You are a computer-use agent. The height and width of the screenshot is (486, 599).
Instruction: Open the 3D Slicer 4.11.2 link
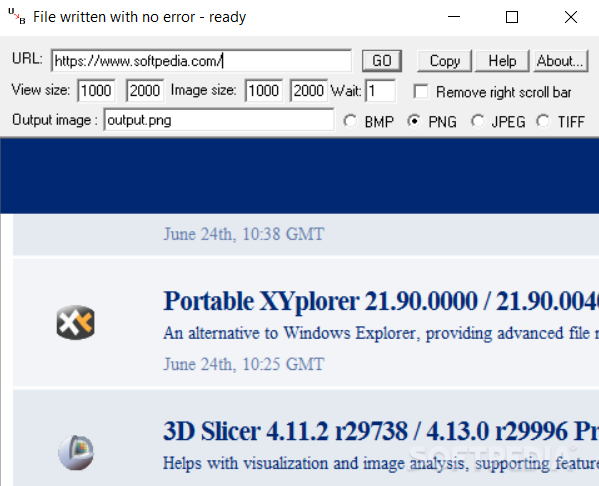click(381, 431)
